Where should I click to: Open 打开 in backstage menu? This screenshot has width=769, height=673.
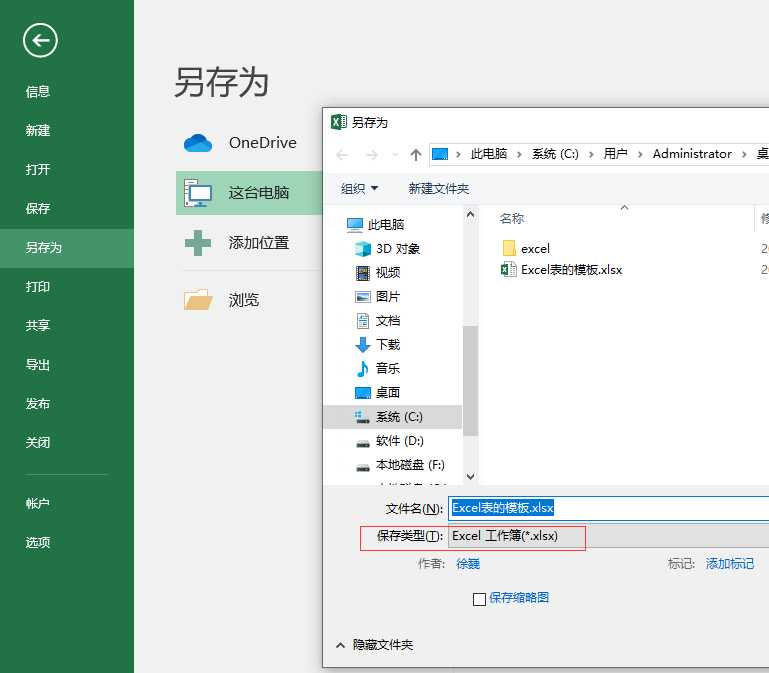[38, 170]
